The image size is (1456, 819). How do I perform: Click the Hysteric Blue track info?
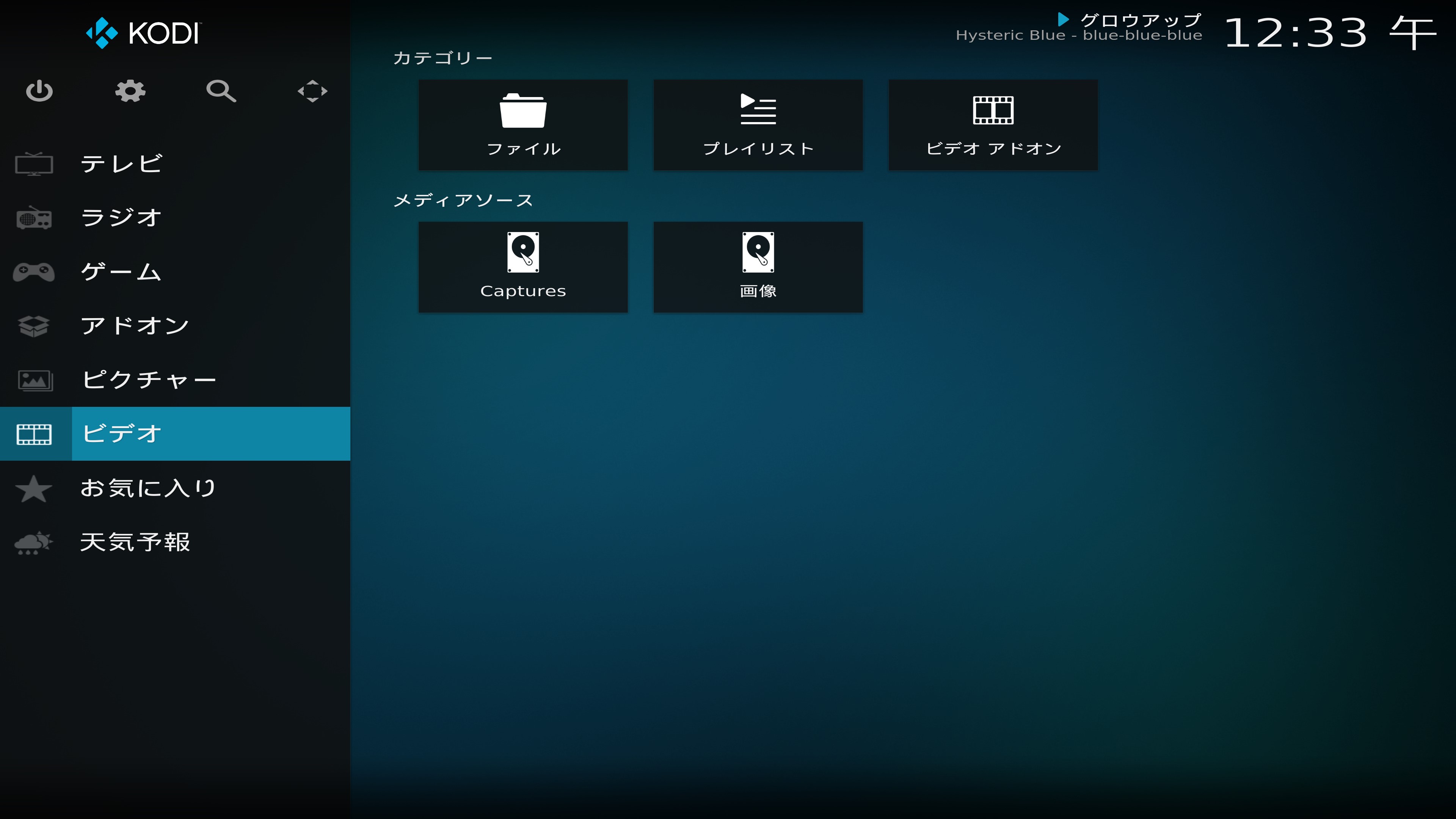coord(1079,35)
